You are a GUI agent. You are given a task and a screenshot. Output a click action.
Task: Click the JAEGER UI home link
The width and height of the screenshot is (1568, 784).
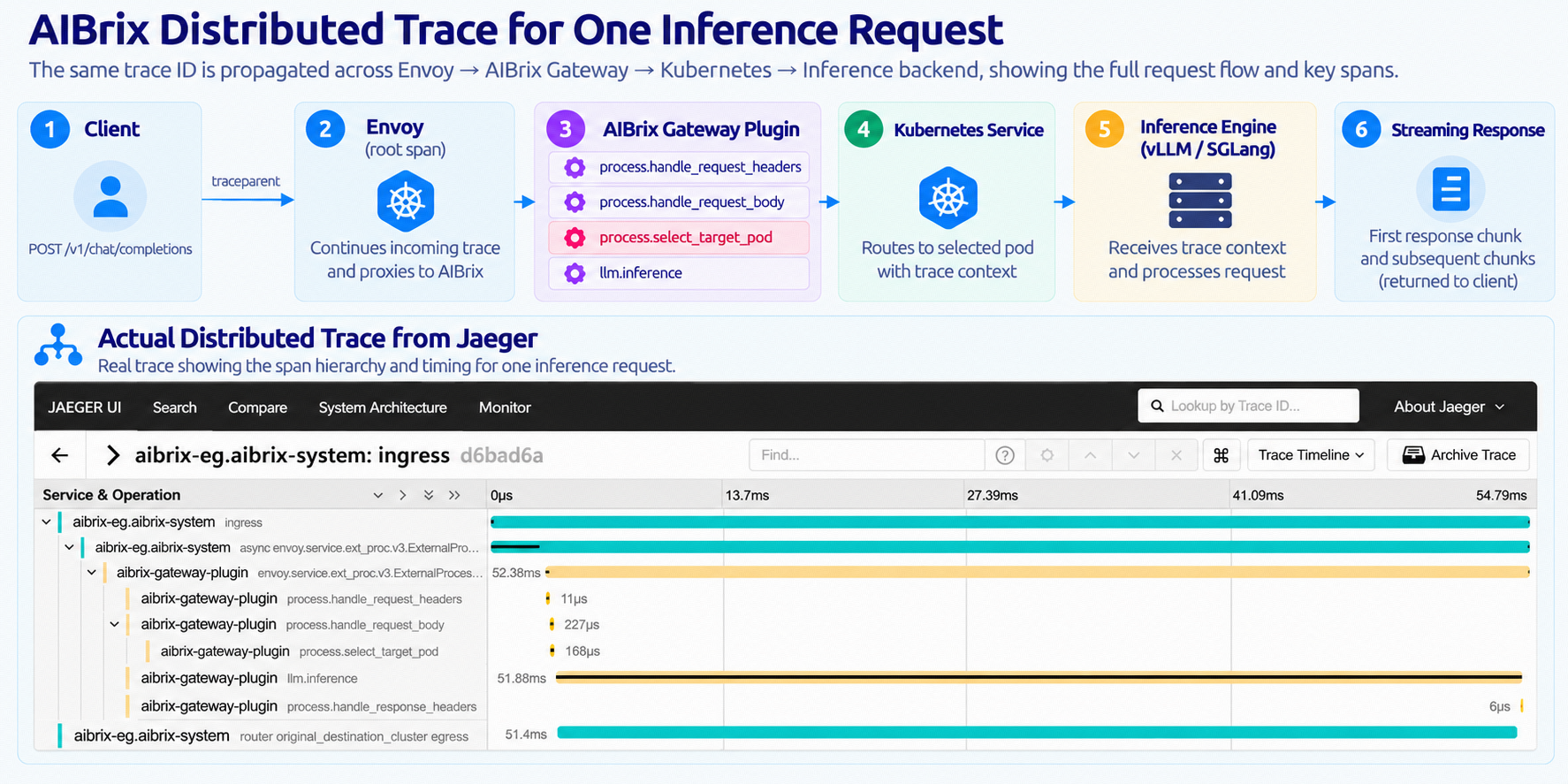85,407
